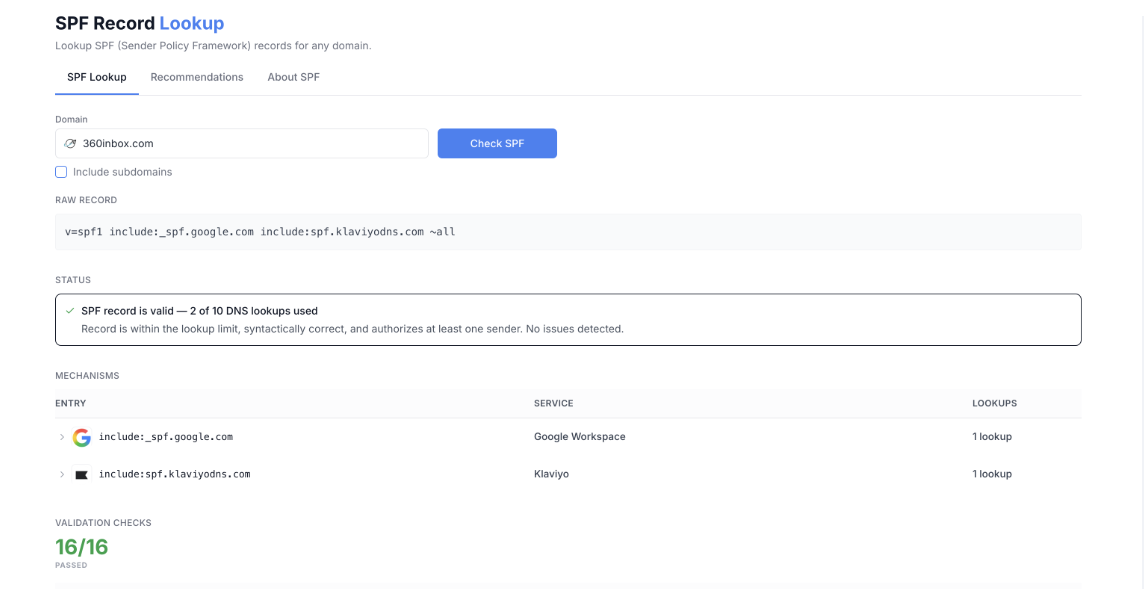Click the ENTRY column header
Screen dimensions: 1144x589
(70, 404)
